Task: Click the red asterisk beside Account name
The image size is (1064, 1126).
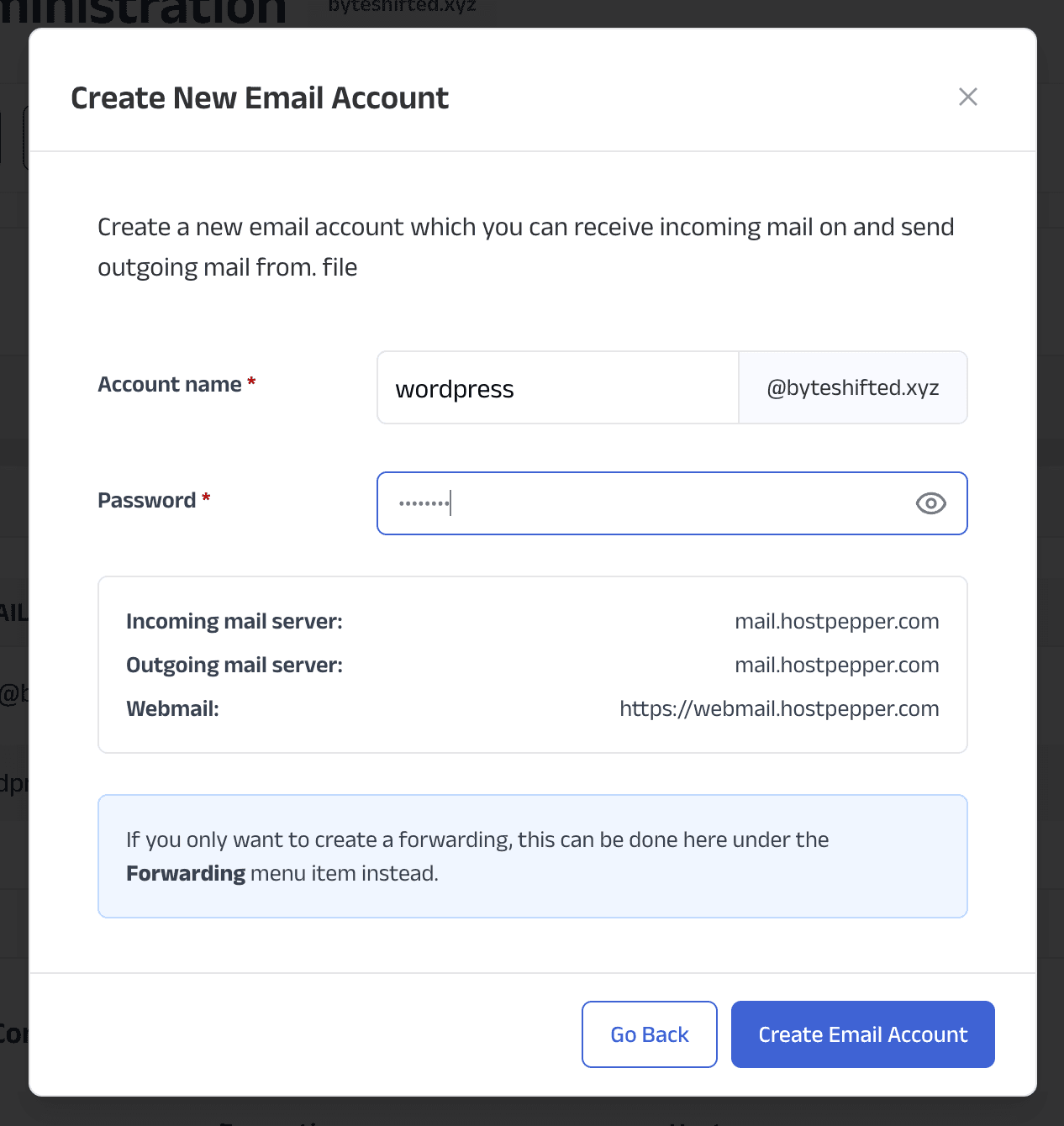Action: point(251,382)
